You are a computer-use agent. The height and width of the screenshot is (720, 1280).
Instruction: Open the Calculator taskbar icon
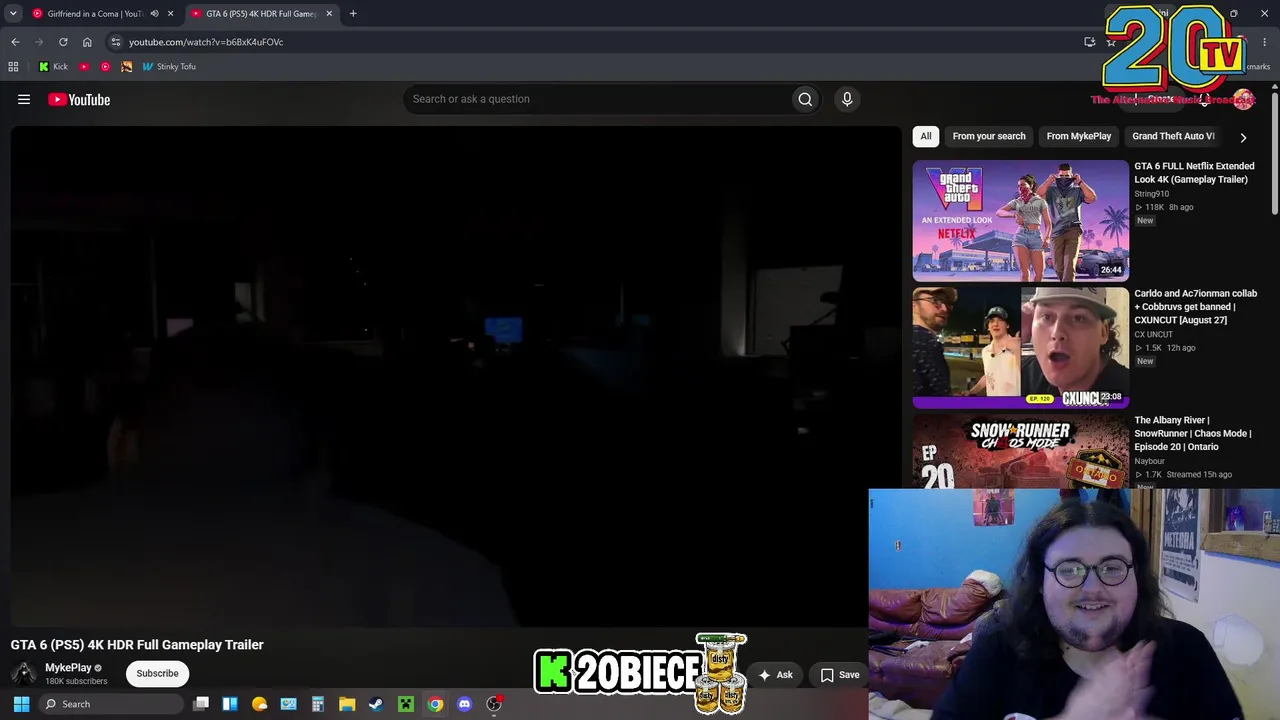click(x=318, y=704)
